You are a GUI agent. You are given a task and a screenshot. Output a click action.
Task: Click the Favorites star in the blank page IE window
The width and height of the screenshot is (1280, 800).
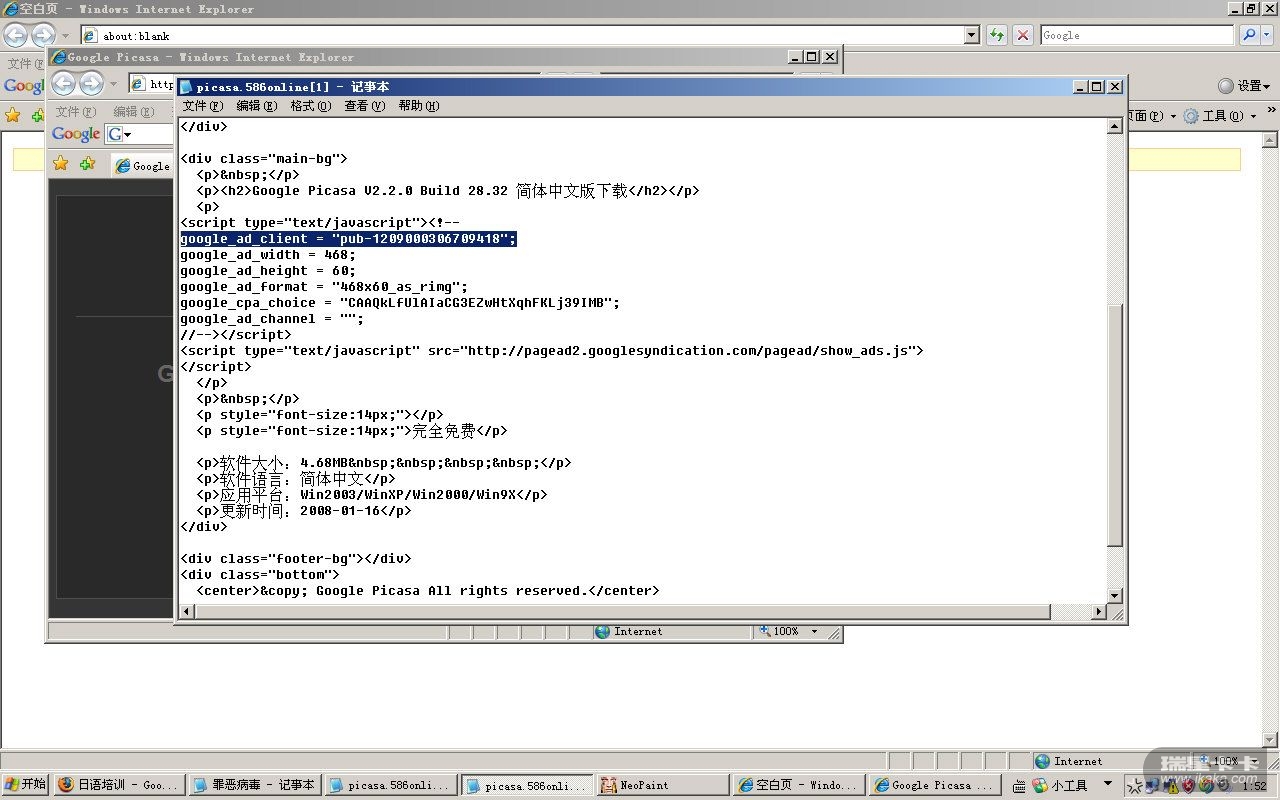tap(13, 115)
